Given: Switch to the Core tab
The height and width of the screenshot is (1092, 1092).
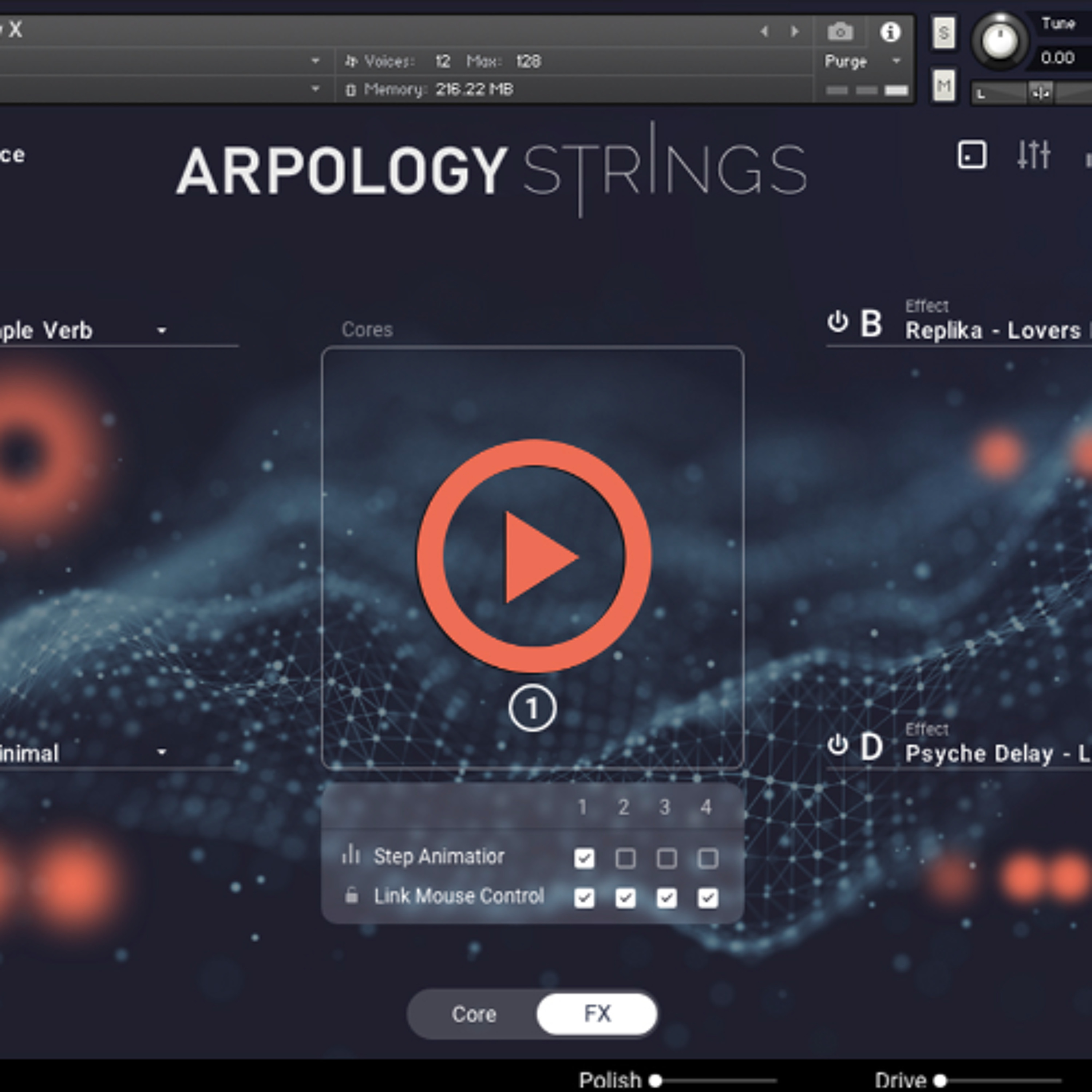Looking at the screenshot, I should click(474, 1014).
